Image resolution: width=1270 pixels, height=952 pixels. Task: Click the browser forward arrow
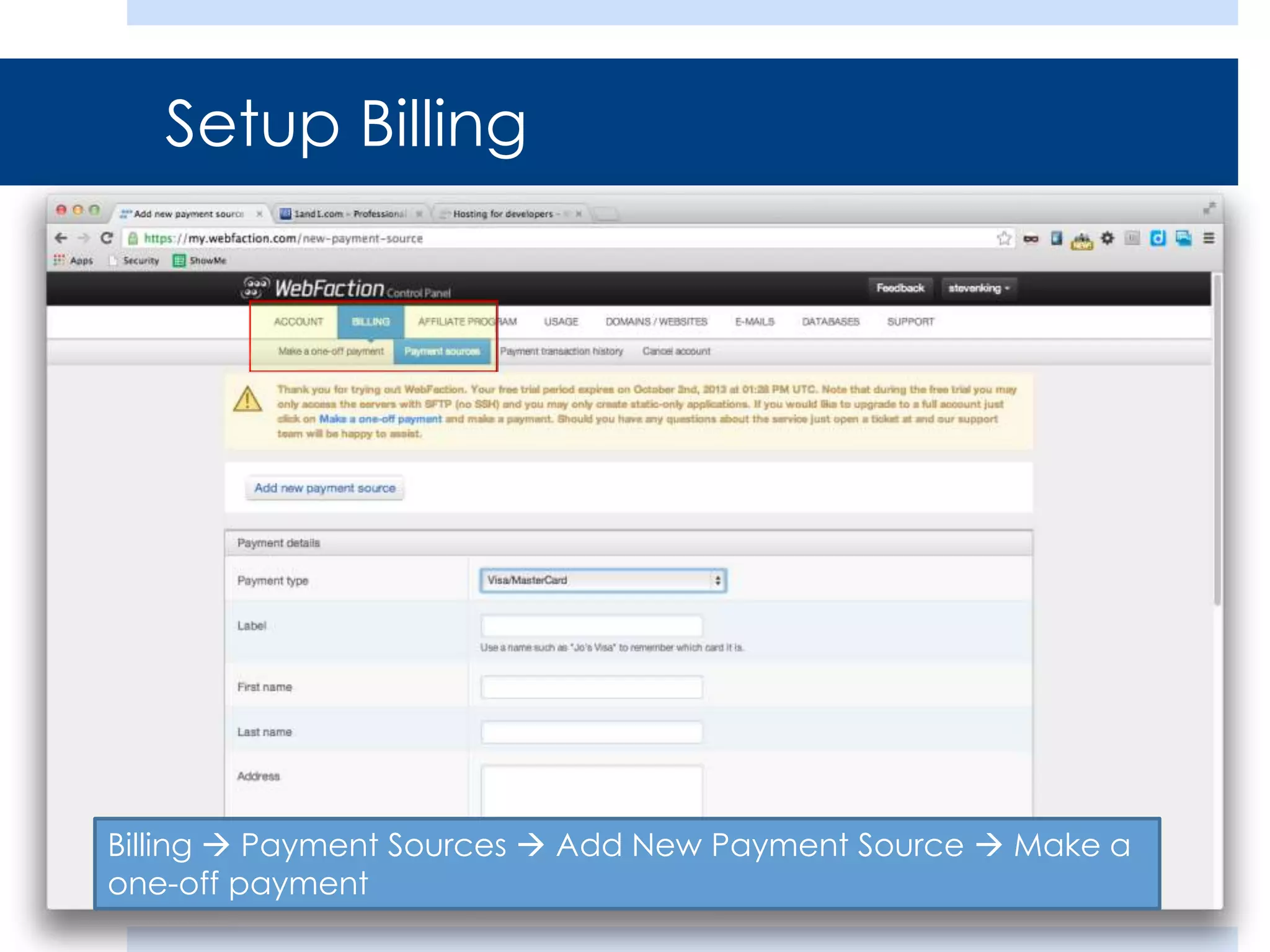(x=84, y=238)
